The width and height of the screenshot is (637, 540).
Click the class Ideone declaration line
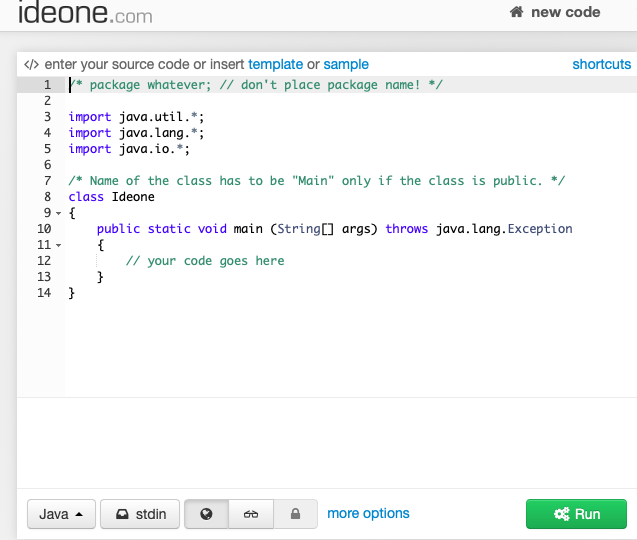[x=100, y=197]
